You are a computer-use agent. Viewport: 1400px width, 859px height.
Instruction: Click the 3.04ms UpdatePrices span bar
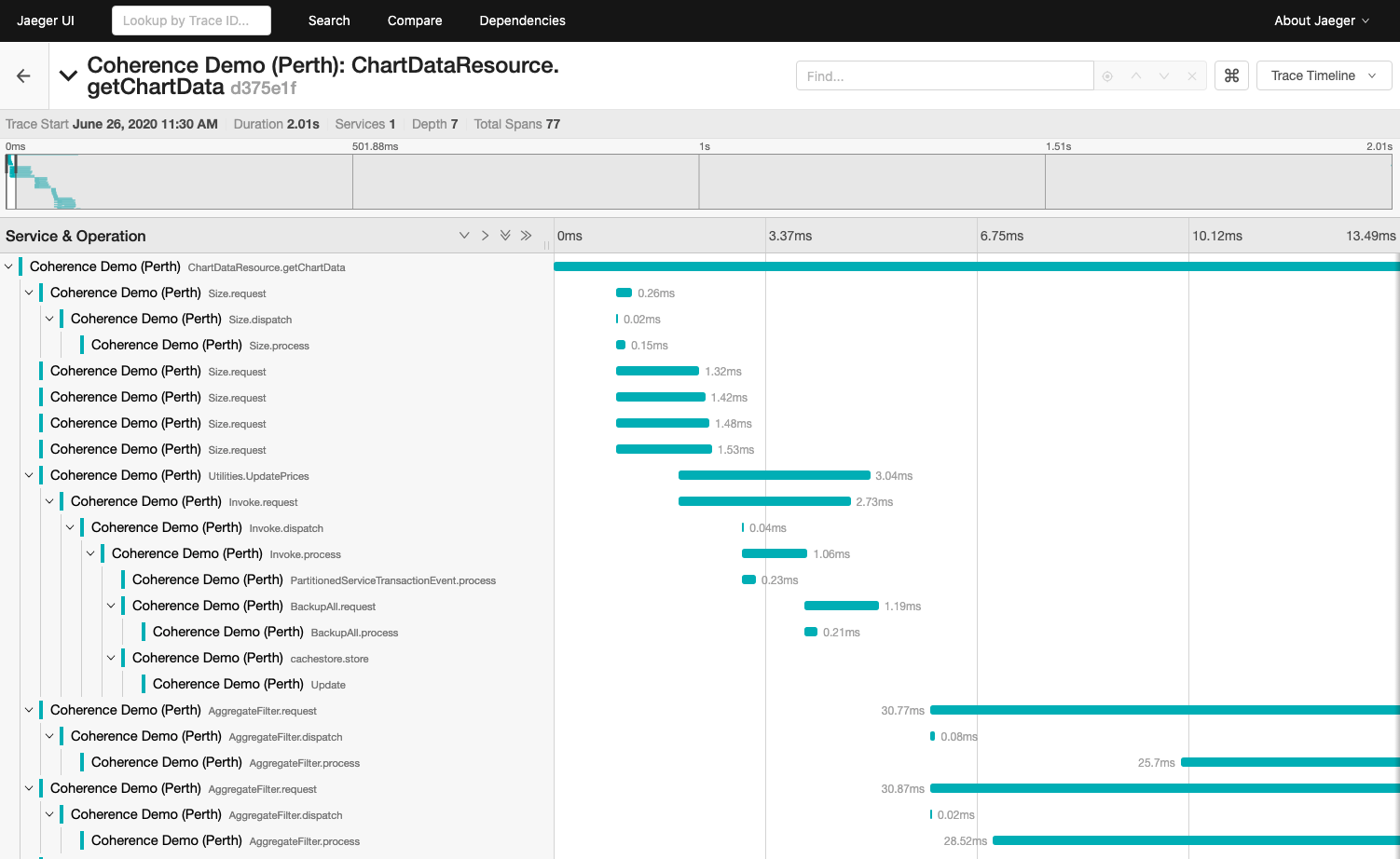coord(774,475)
